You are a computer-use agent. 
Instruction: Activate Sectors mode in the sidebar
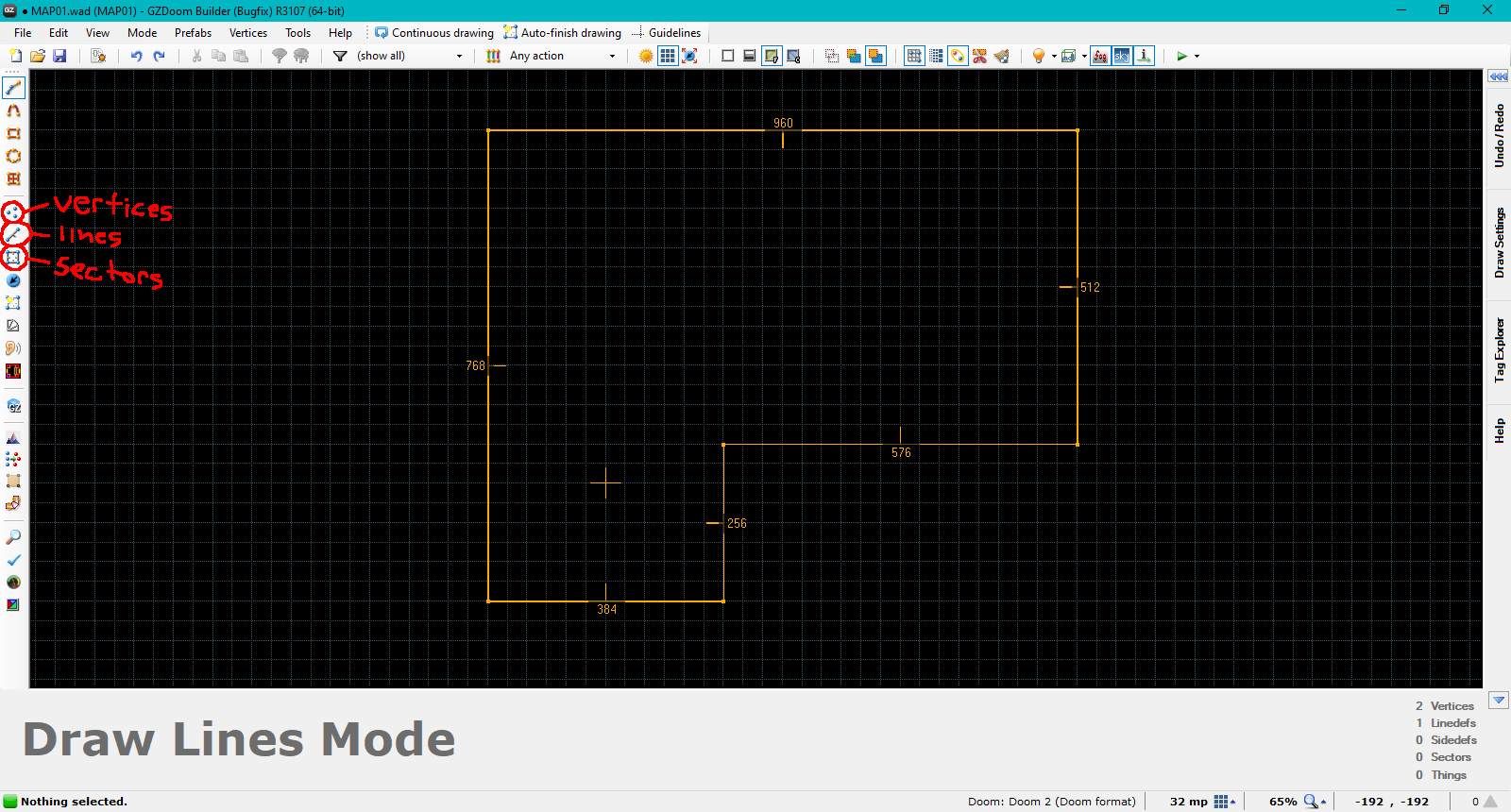pos(13,257)
